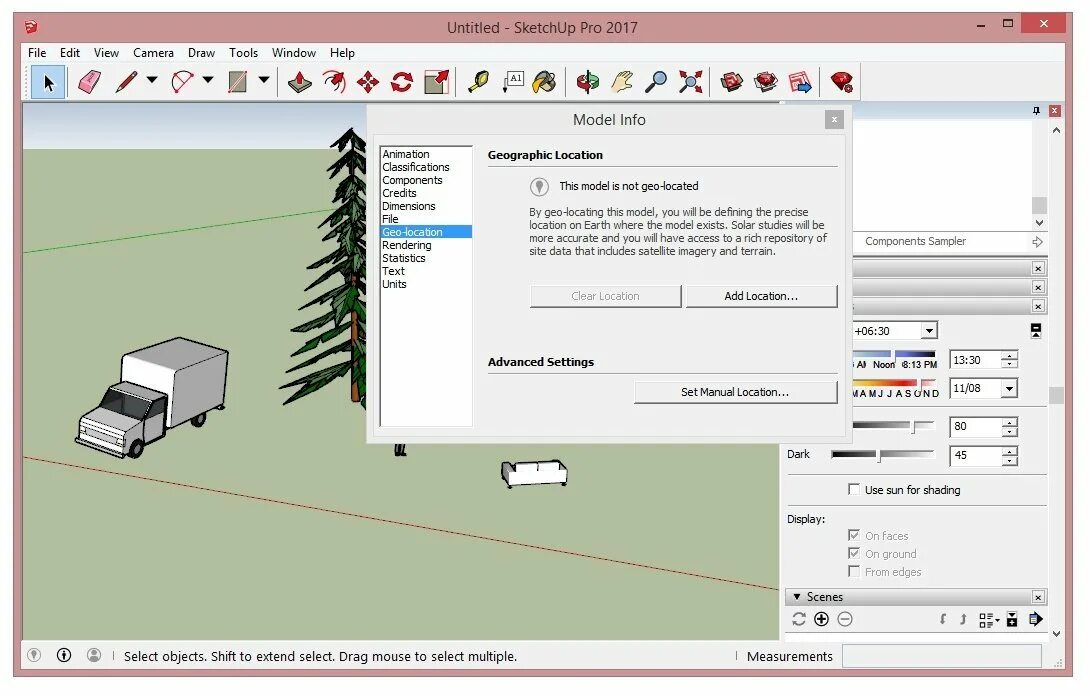Select the arrow Select tool
Image resolution: width=1090 pixels, height=696 pixels.
pos(48,83)
